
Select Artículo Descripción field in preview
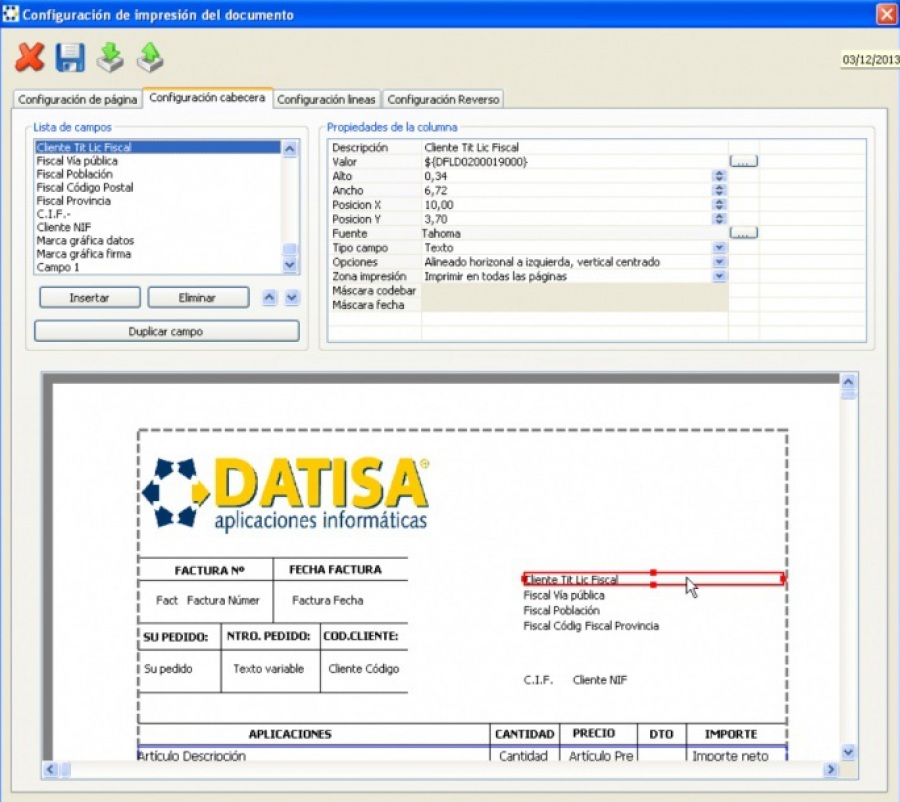[192, 755]
